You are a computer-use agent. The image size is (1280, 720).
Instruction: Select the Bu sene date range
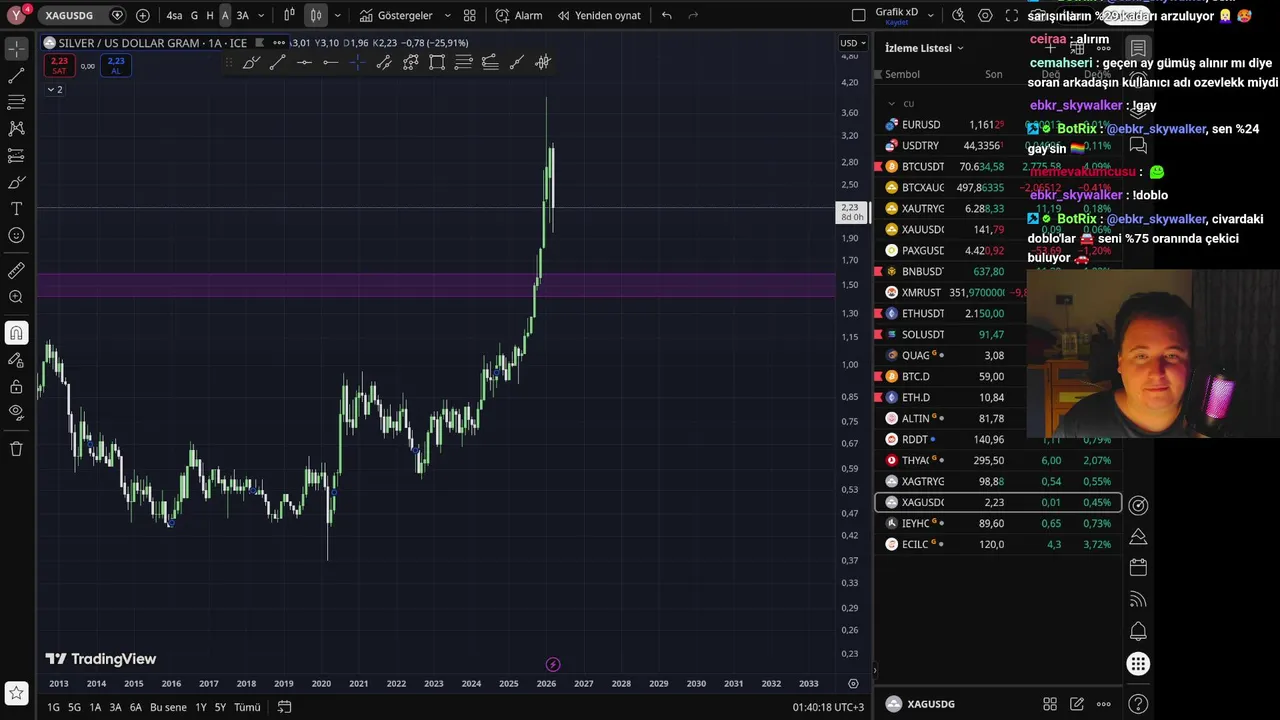point(168,707)
